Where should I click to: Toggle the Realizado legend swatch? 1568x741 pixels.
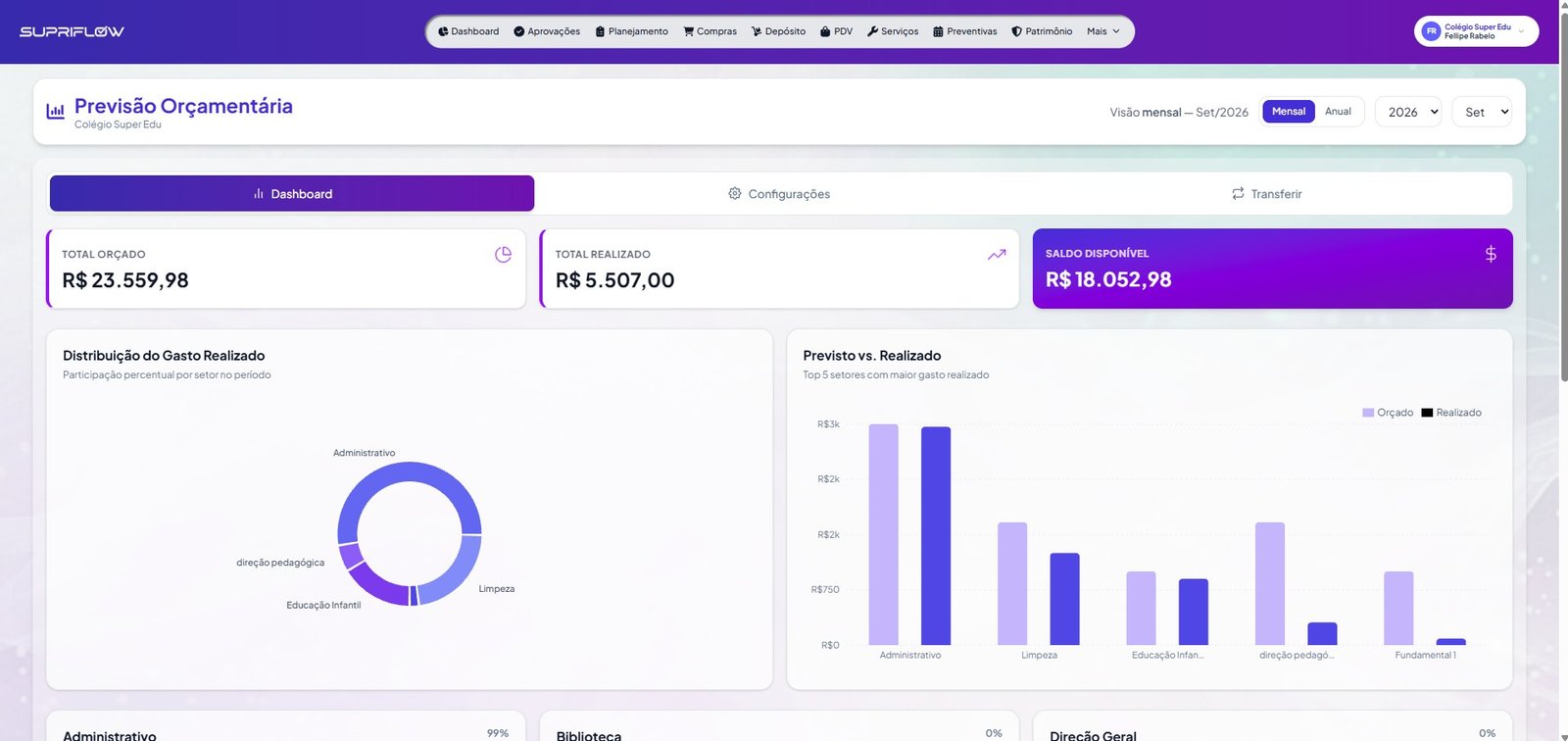point(1427,413)
